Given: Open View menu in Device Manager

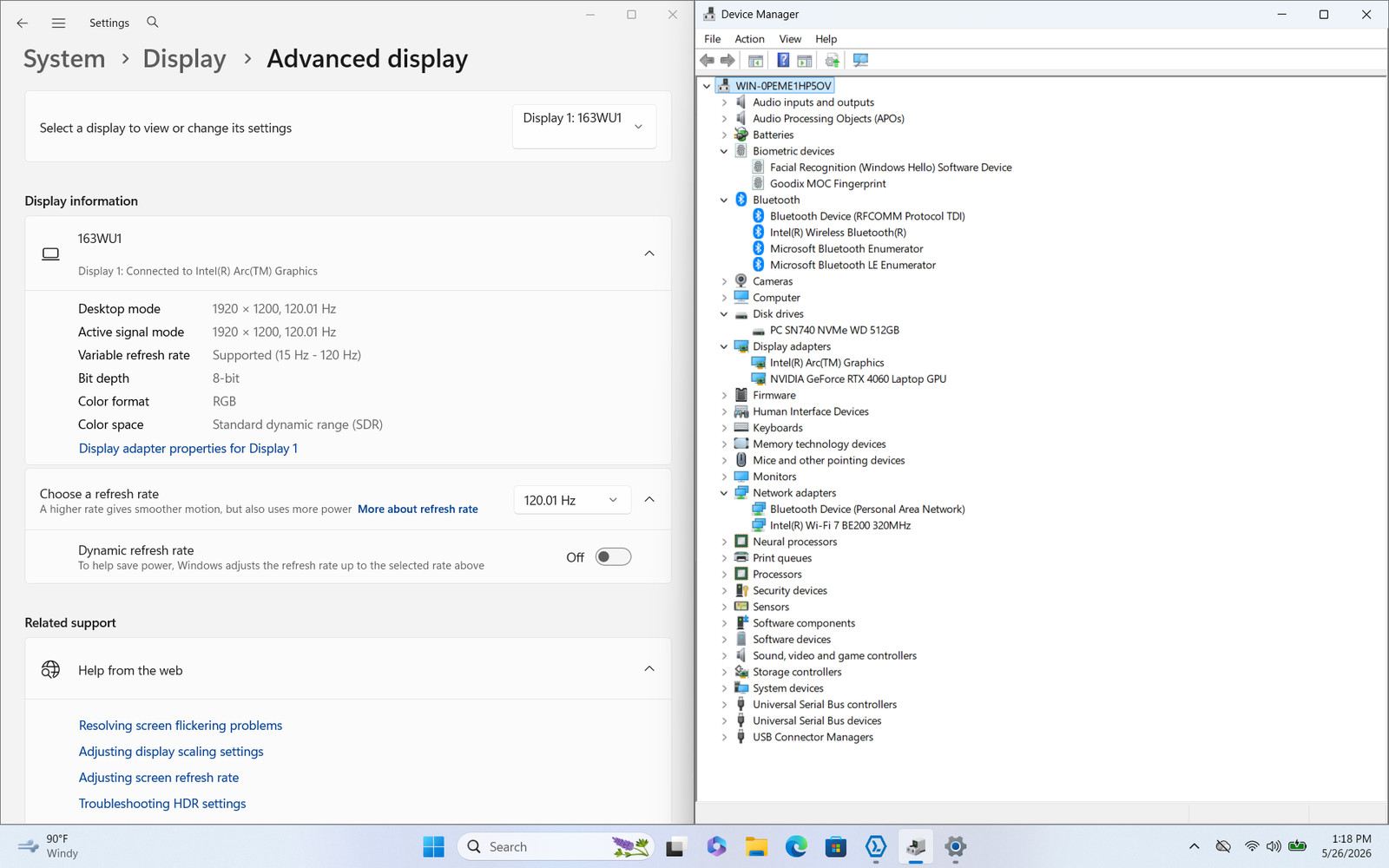Looking at the screenshot, I should (790, 39).
